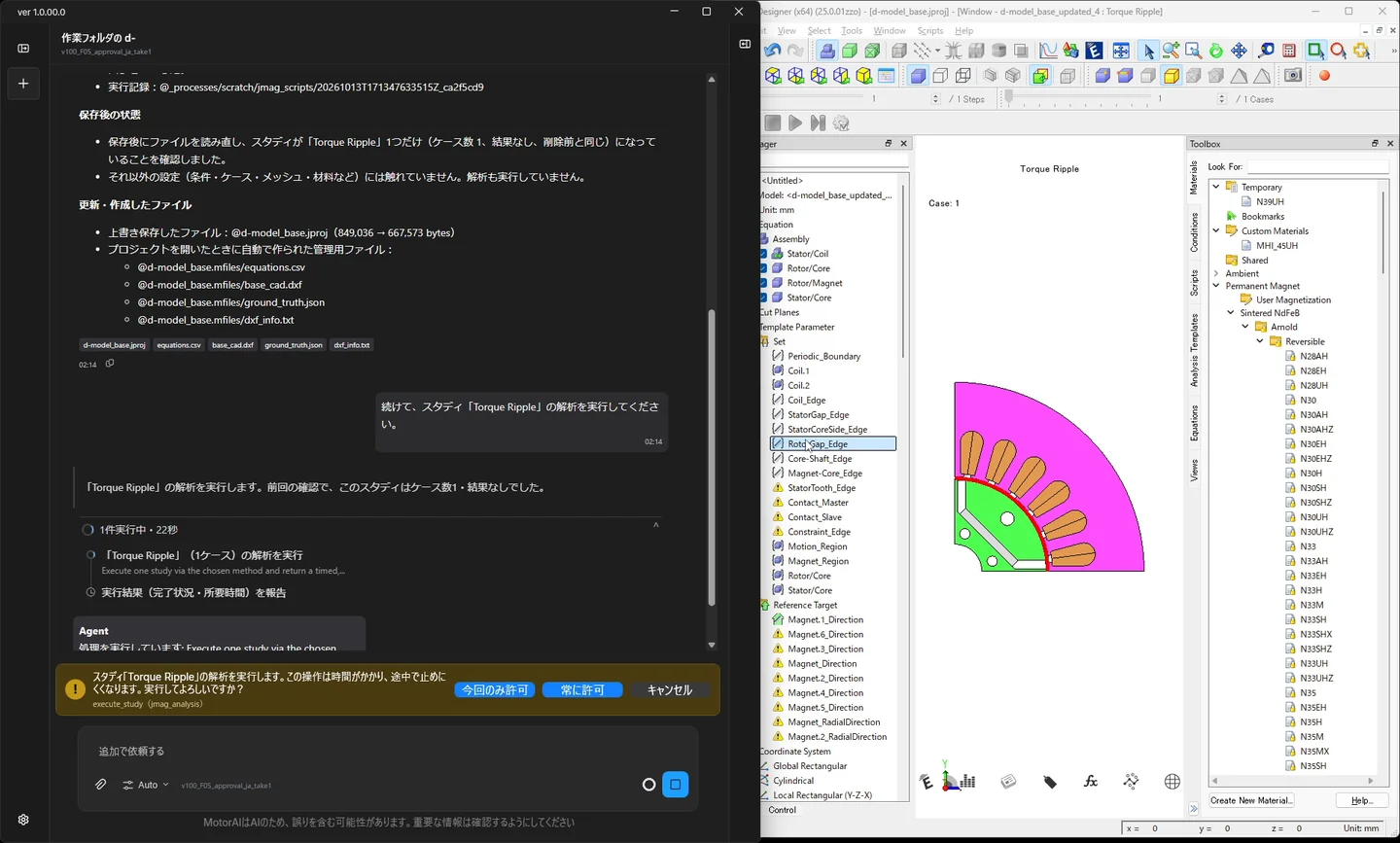Collapse the running task list chevron
The width and height of the screenshot is (1400, 843).
[656, 526]
